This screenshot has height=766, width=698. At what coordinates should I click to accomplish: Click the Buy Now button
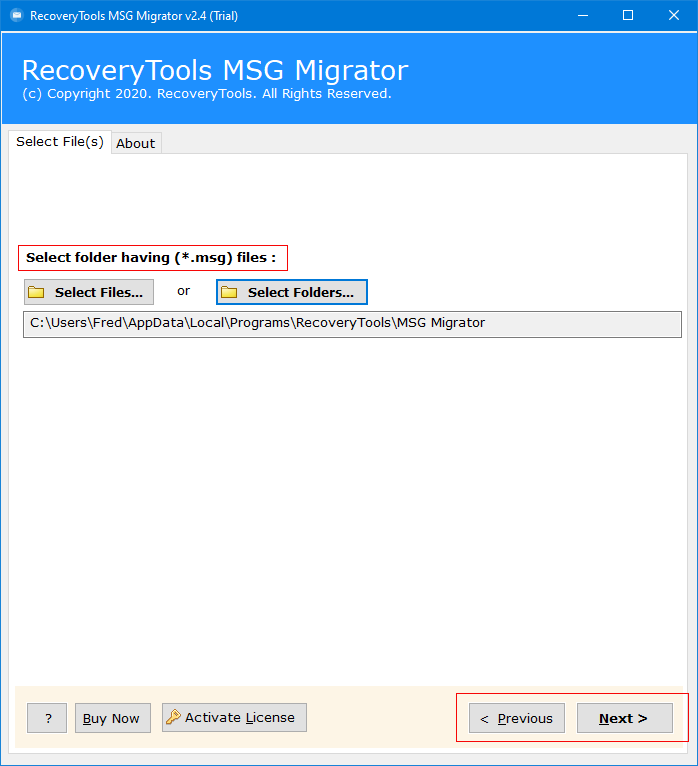coord(112,718)
